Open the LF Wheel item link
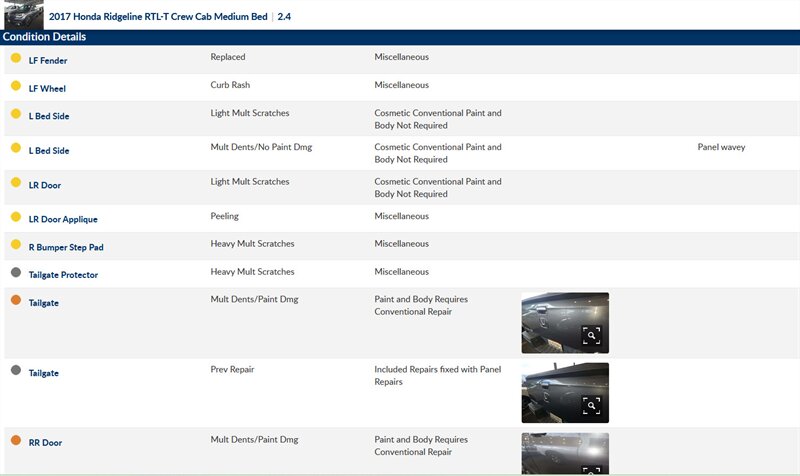800x476 pixels. [47, 88]
